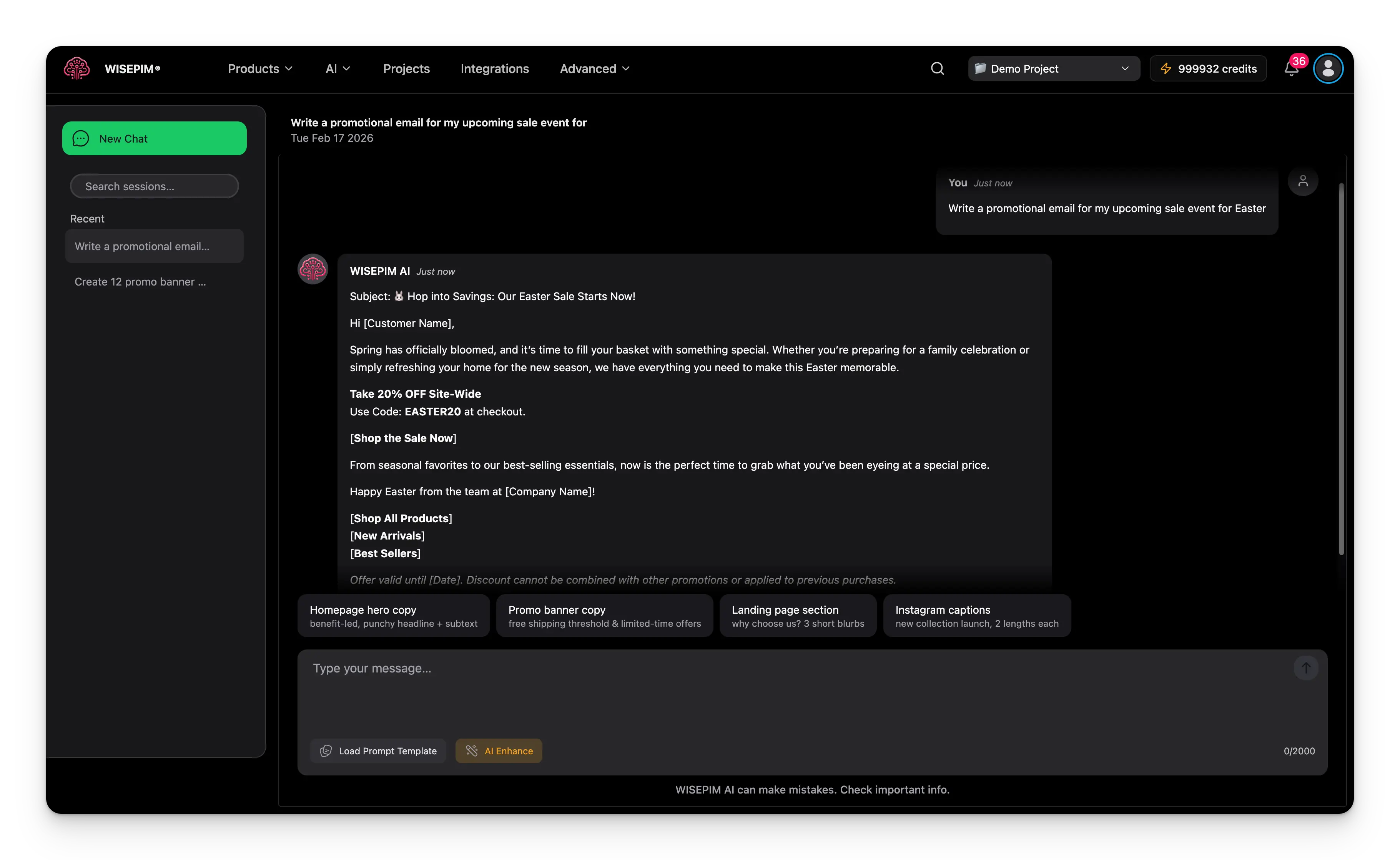Click the WISEPIM brain logo
The image size is (1400, 860).
click(x=77, y=68)
